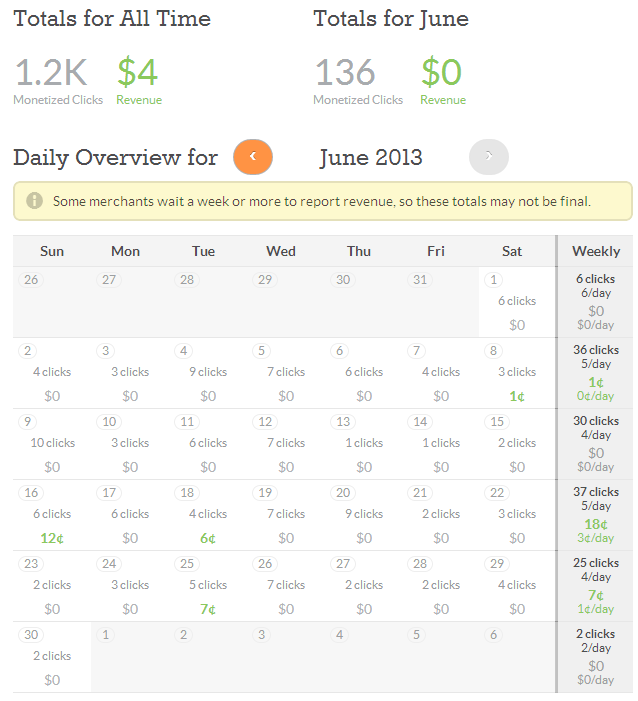The image size is (638, 701).
Task: Select June 16 cell showing 12¢
Action: click(52, 515)
